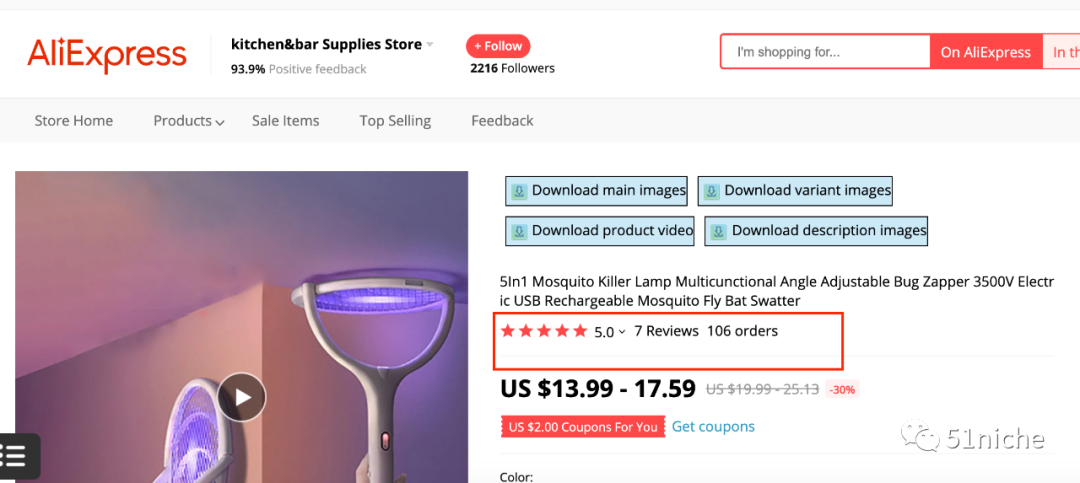Image resolution: width=1080 pixels, height=483 pixels.
Task: Expand the Products menu dropdown
Action: point(219,122)
